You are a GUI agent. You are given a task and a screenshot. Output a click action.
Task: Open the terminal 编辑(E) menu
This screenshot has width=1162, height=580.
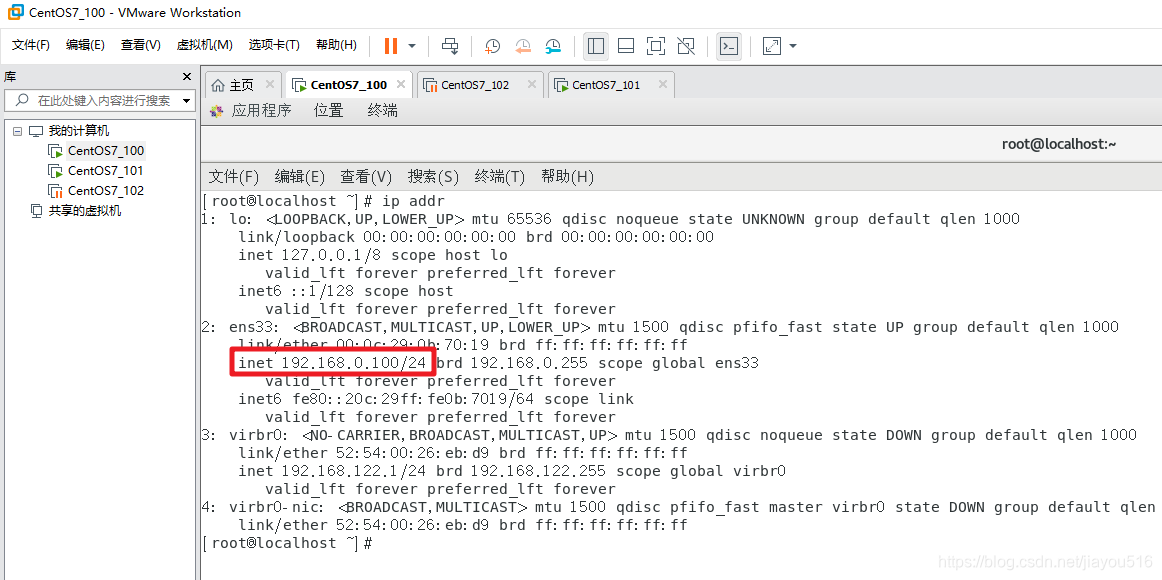pos(299,177)
